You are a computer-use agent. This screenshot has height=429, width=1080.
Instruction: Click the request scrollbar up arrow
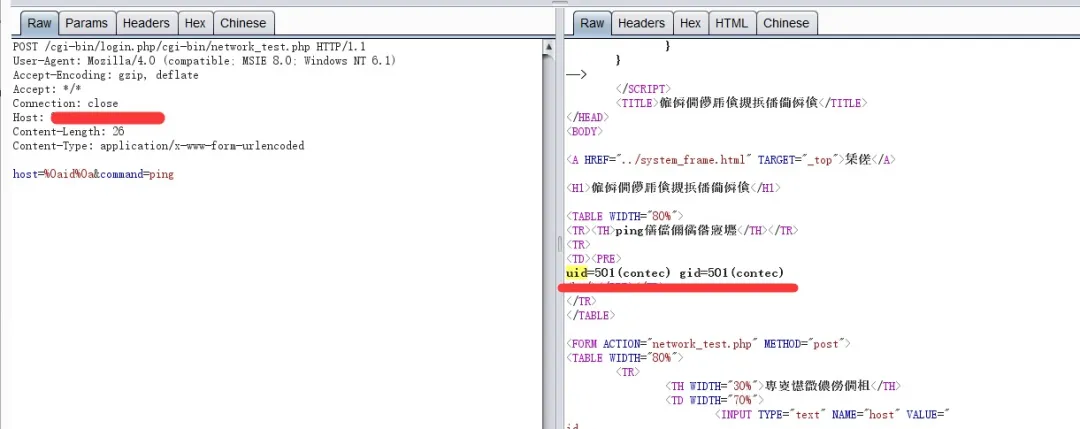click(548, 46)
